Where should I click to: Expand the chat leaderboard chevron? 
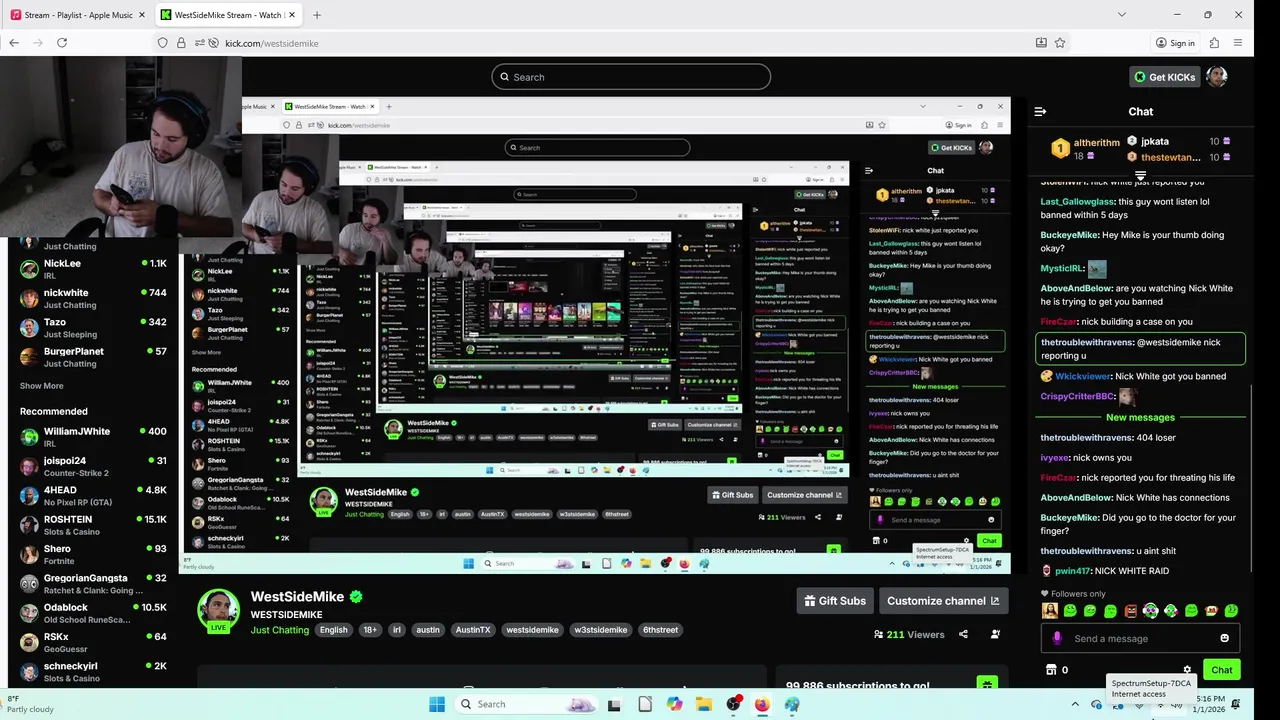point(1140,176)
